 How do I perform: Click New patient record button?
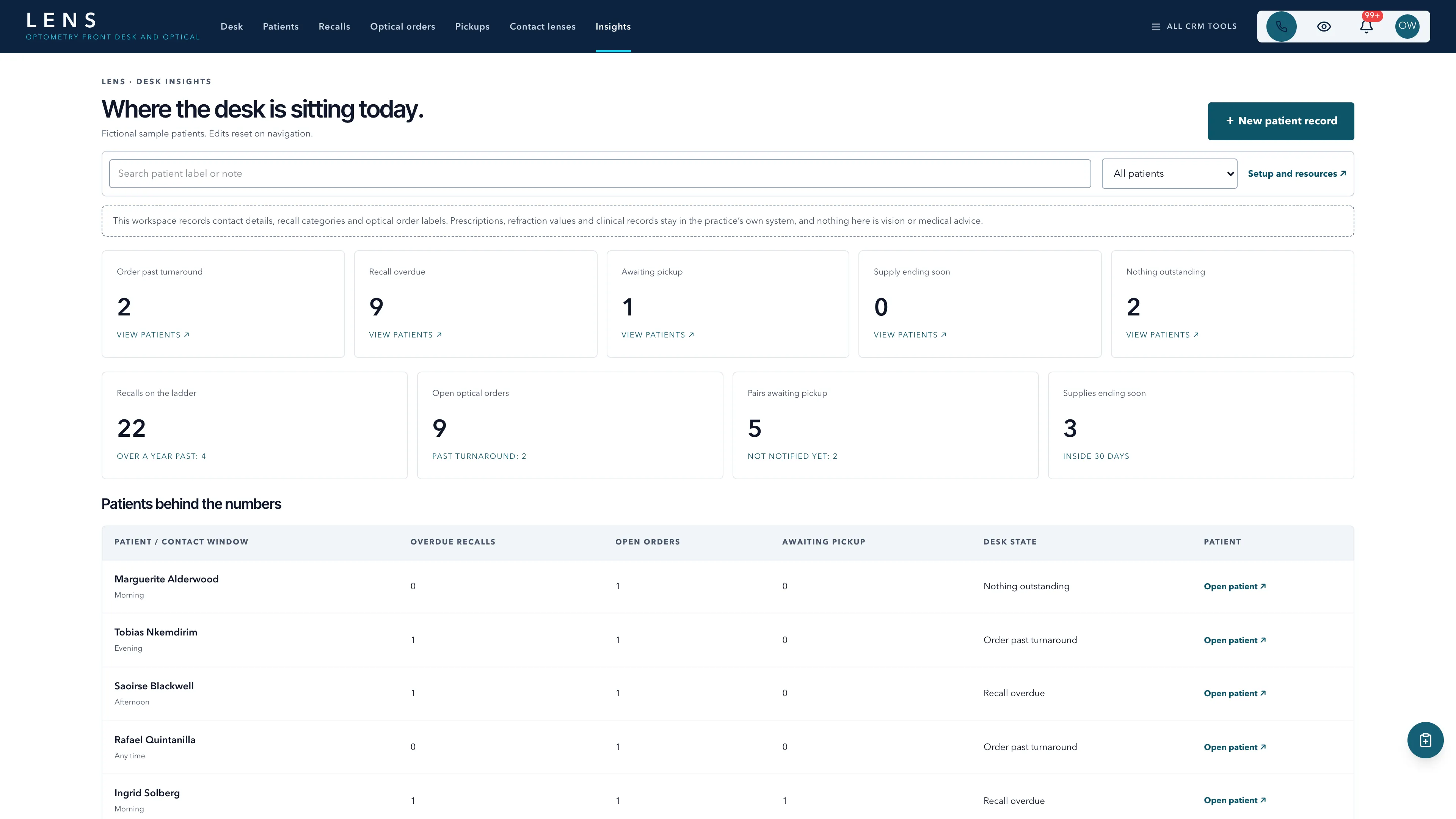click(1281, 121)
